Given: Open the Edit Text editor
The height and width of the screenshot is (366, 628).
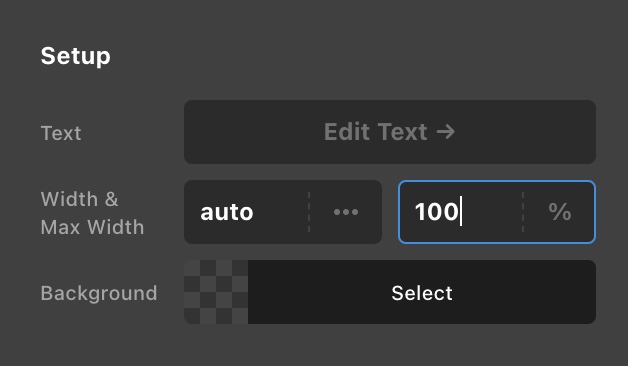Looking at the screenshot, I should [390, 132].
